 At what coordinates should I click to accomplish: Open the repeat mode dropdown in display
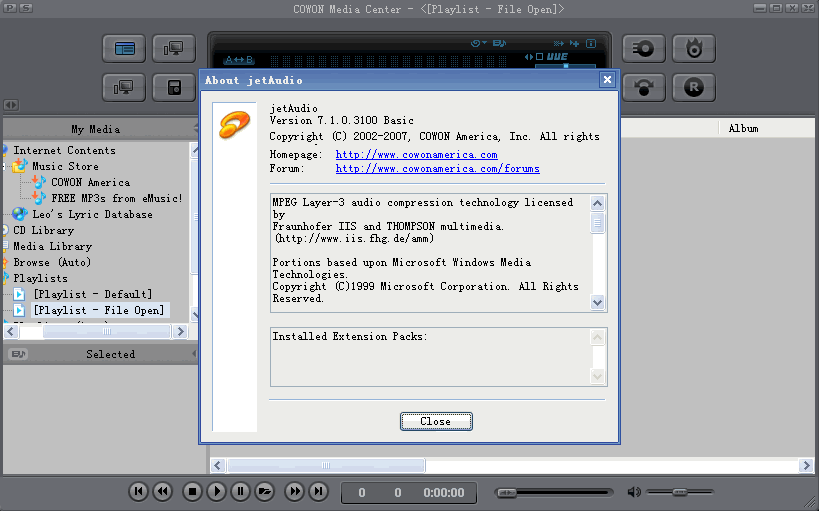(478, 43)
